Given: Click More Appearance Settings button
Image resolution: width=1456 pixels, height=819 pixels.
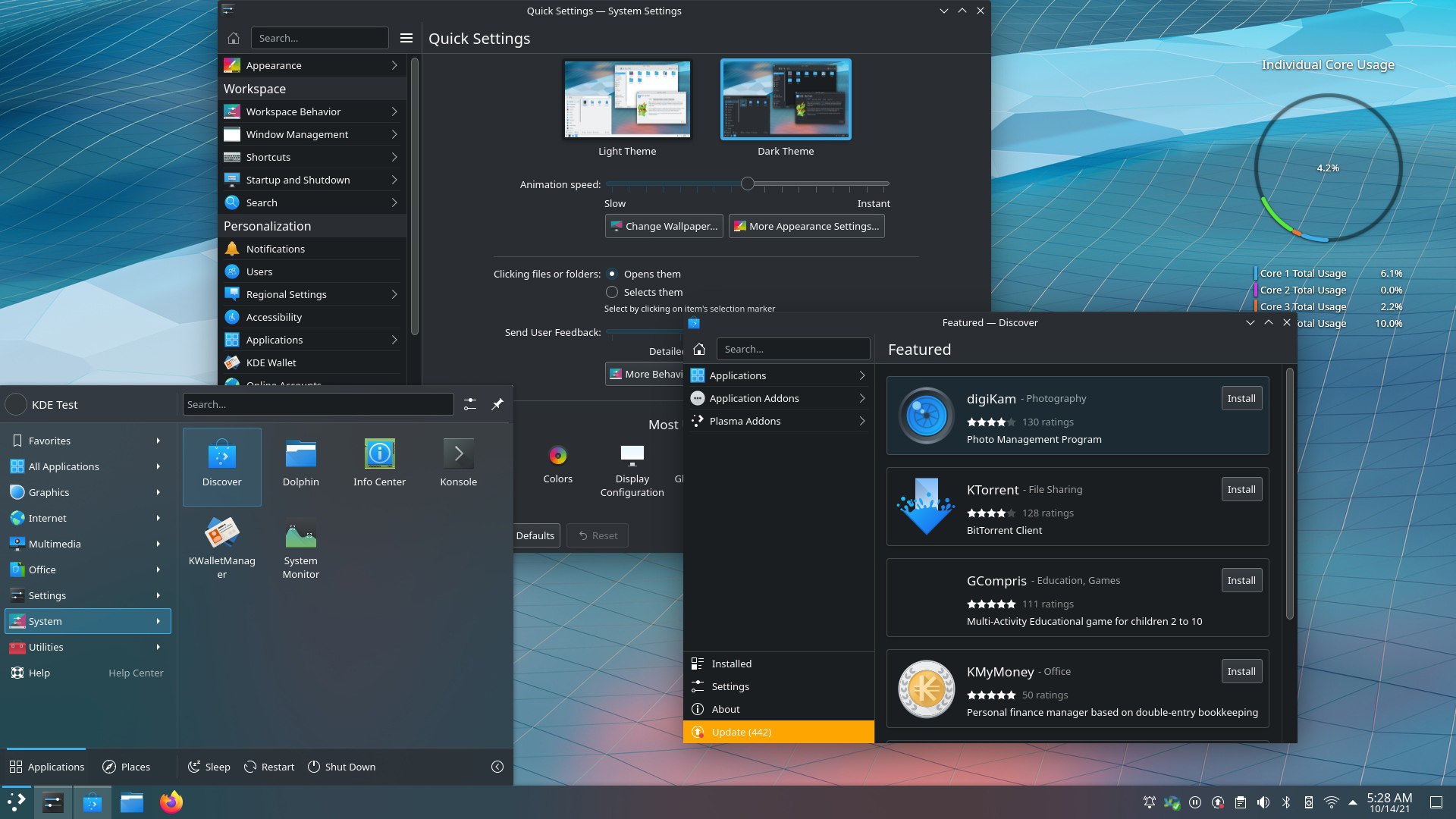Looking at the screenshot, I should [x=807, y=226].
